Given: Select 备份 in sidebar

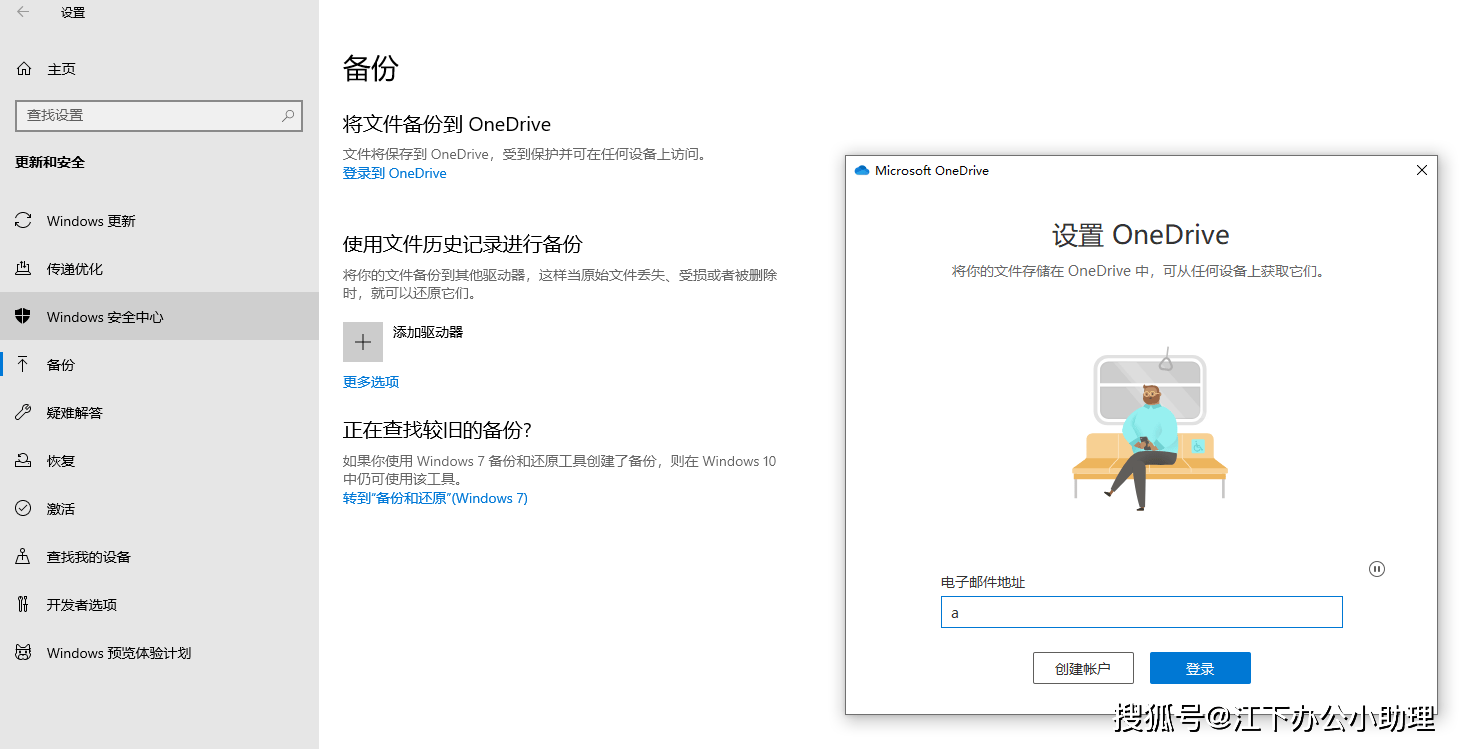Looking at the screenshot, I should tap(160, 365).
